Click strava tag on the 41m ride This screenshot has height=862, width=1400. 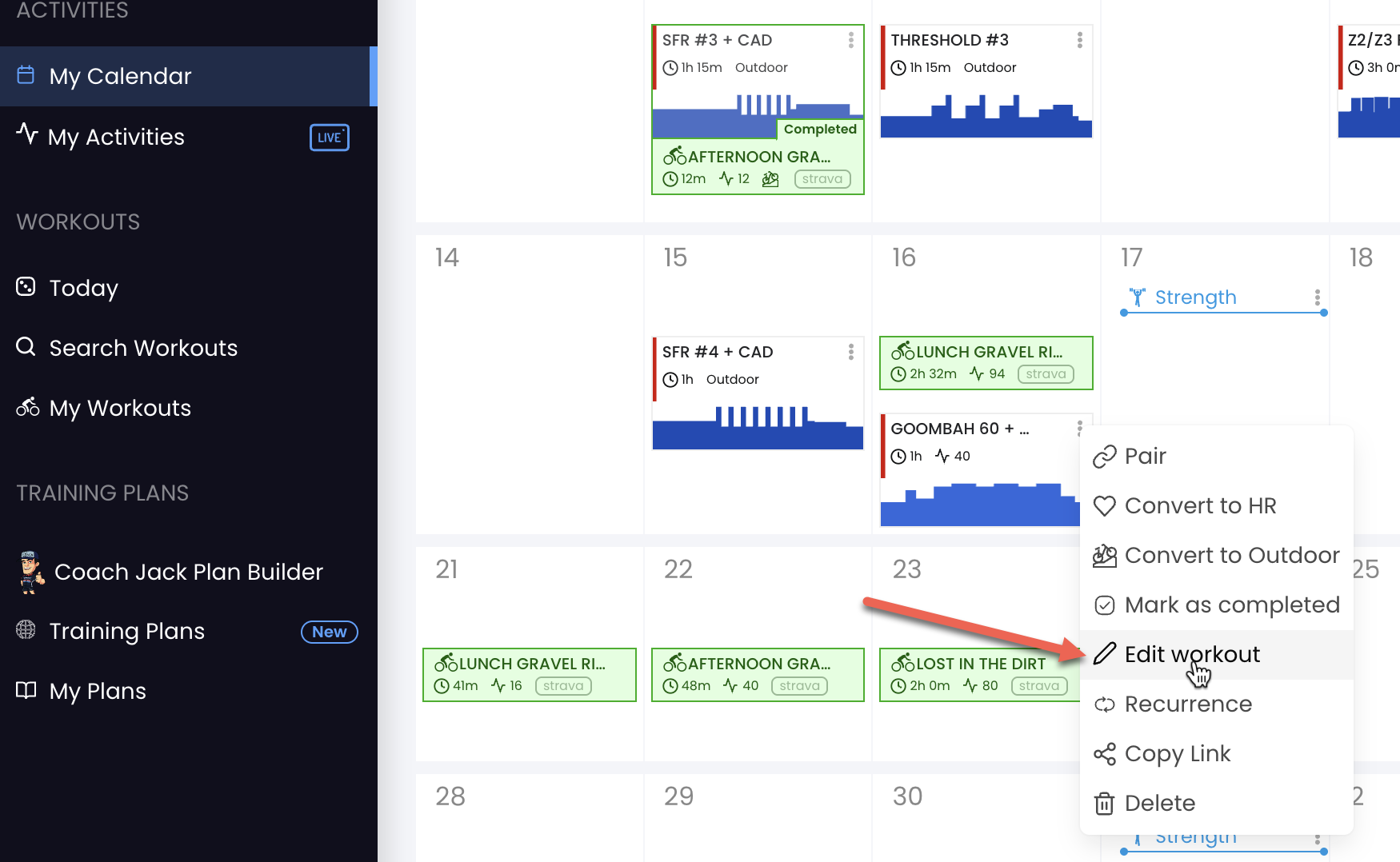563,686
